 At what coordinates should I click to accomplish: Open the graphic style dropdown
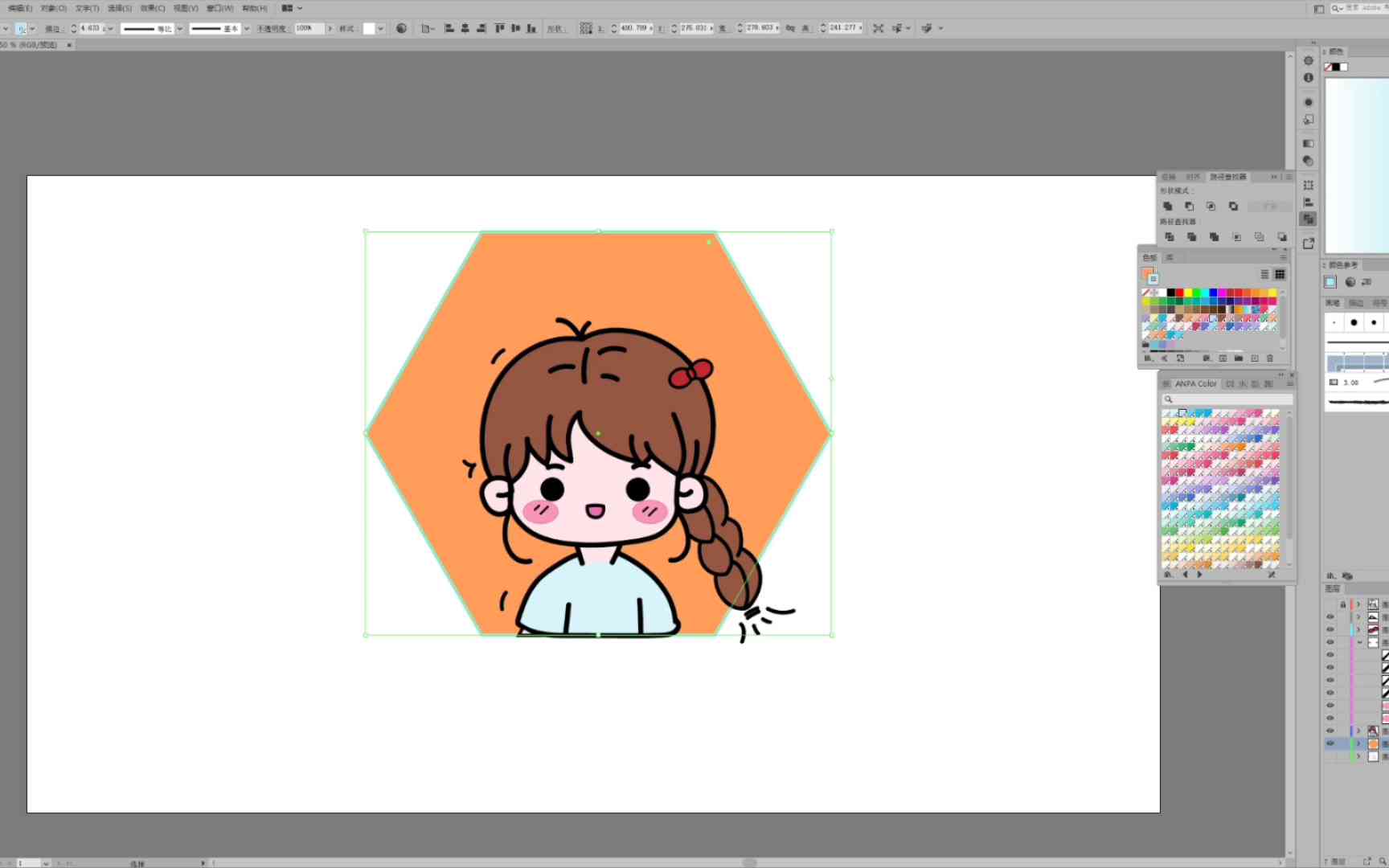381,28
